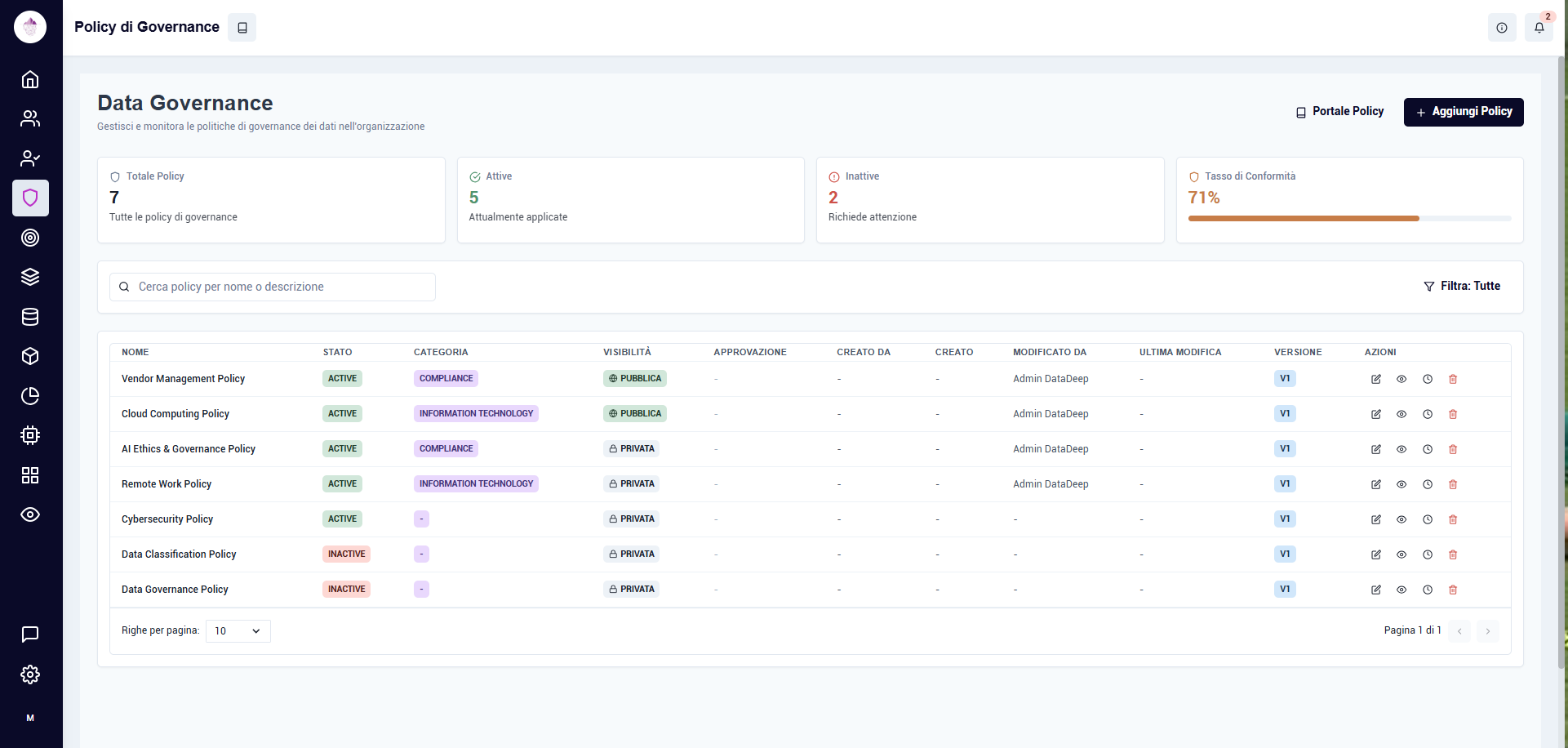Select the Layers icon in the sidebar
The image size is (1568, 748).
[30, 277]
